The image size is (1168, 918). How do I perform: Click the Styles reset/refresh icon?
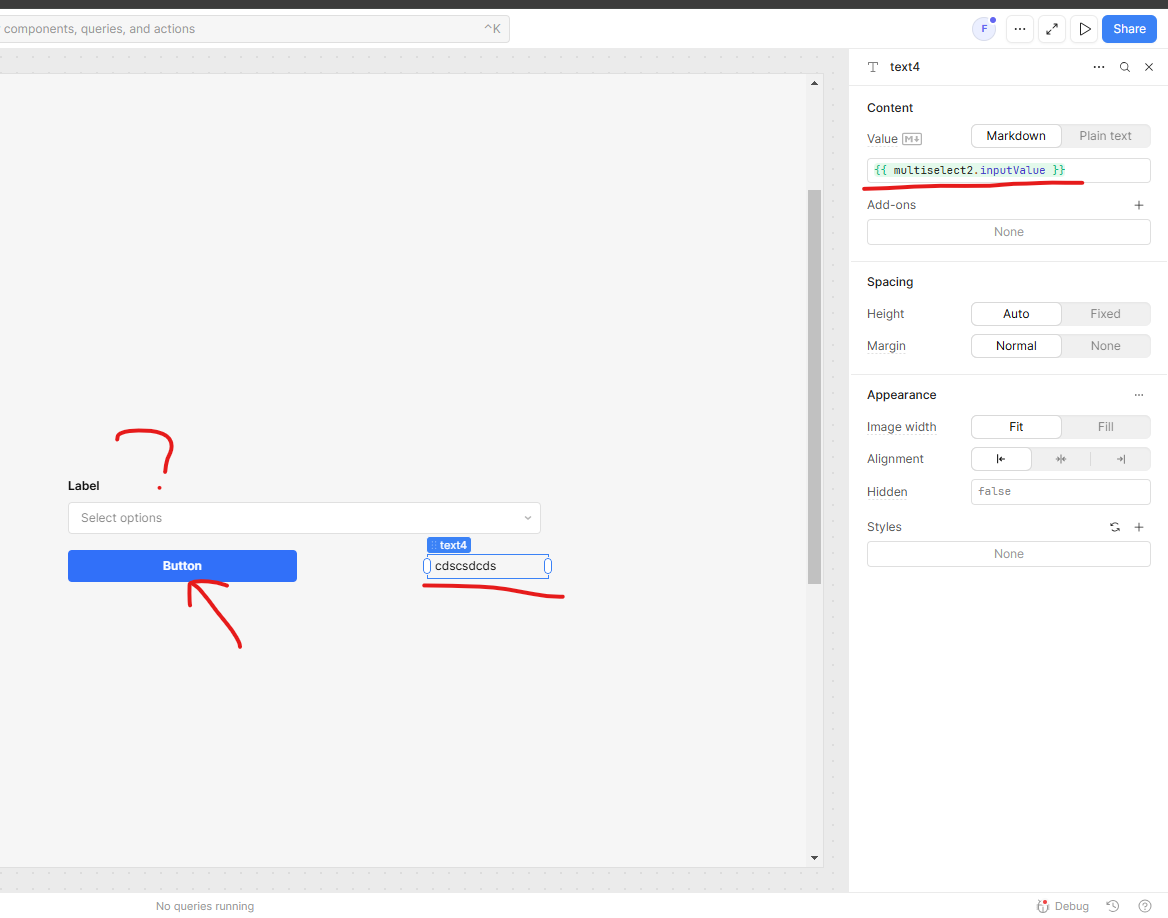[x=1115, y=527]
